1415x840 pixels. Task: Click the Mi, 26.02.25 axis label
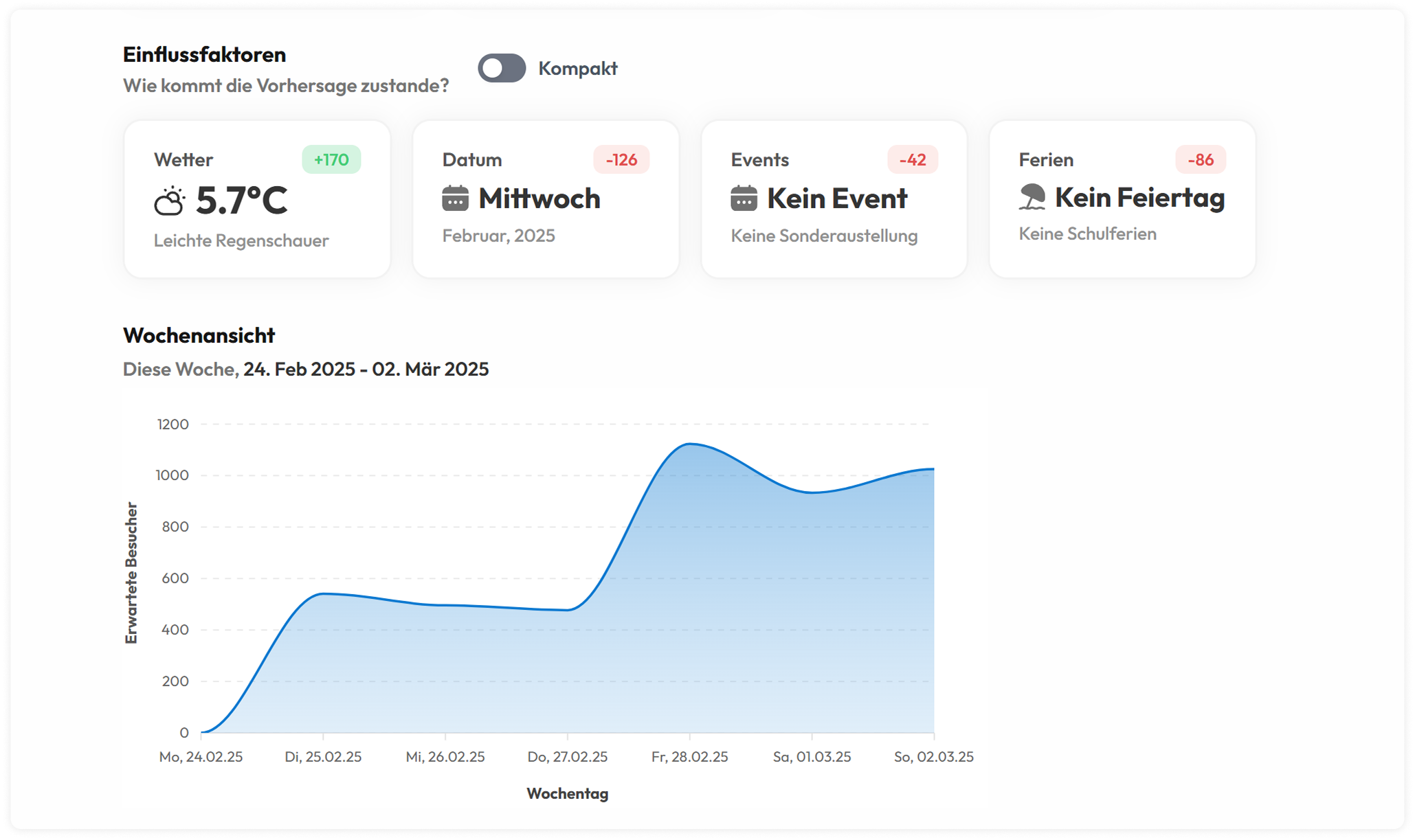click(x=445, y=757)
